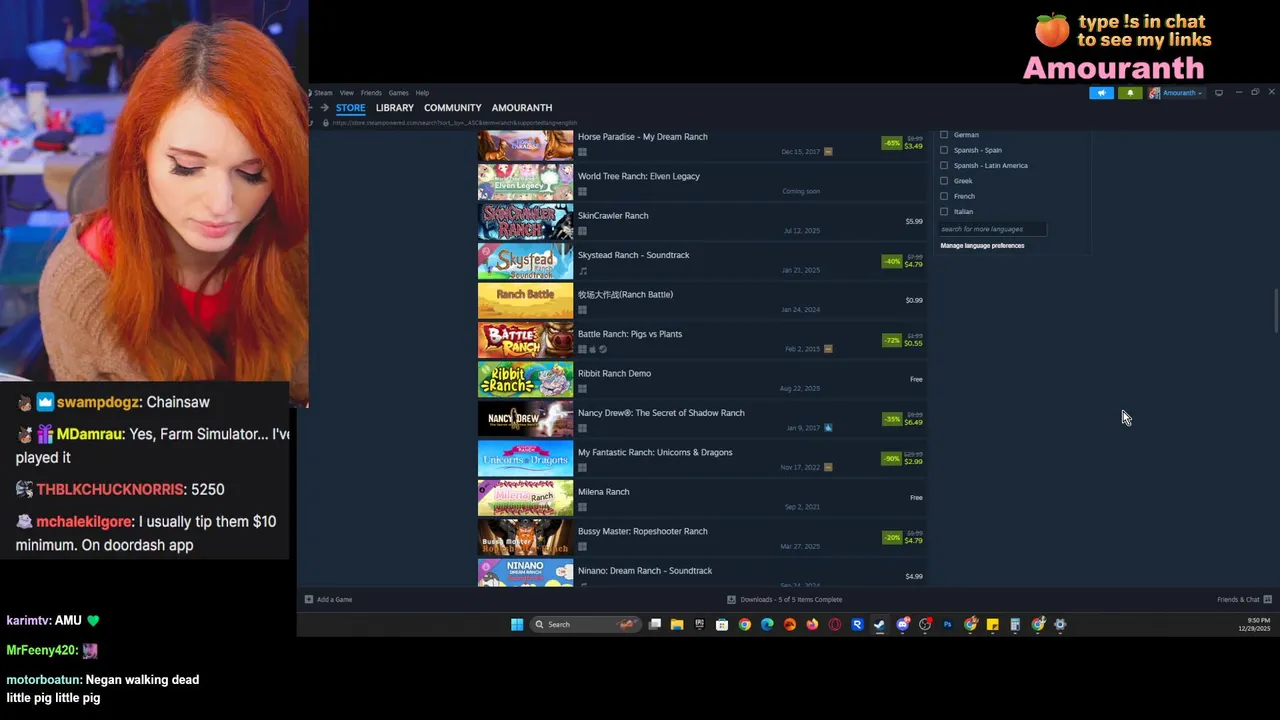Click the plus icon for Add a Game
This screenshot has height=720, width=1280.
click(x=308, y=599)
